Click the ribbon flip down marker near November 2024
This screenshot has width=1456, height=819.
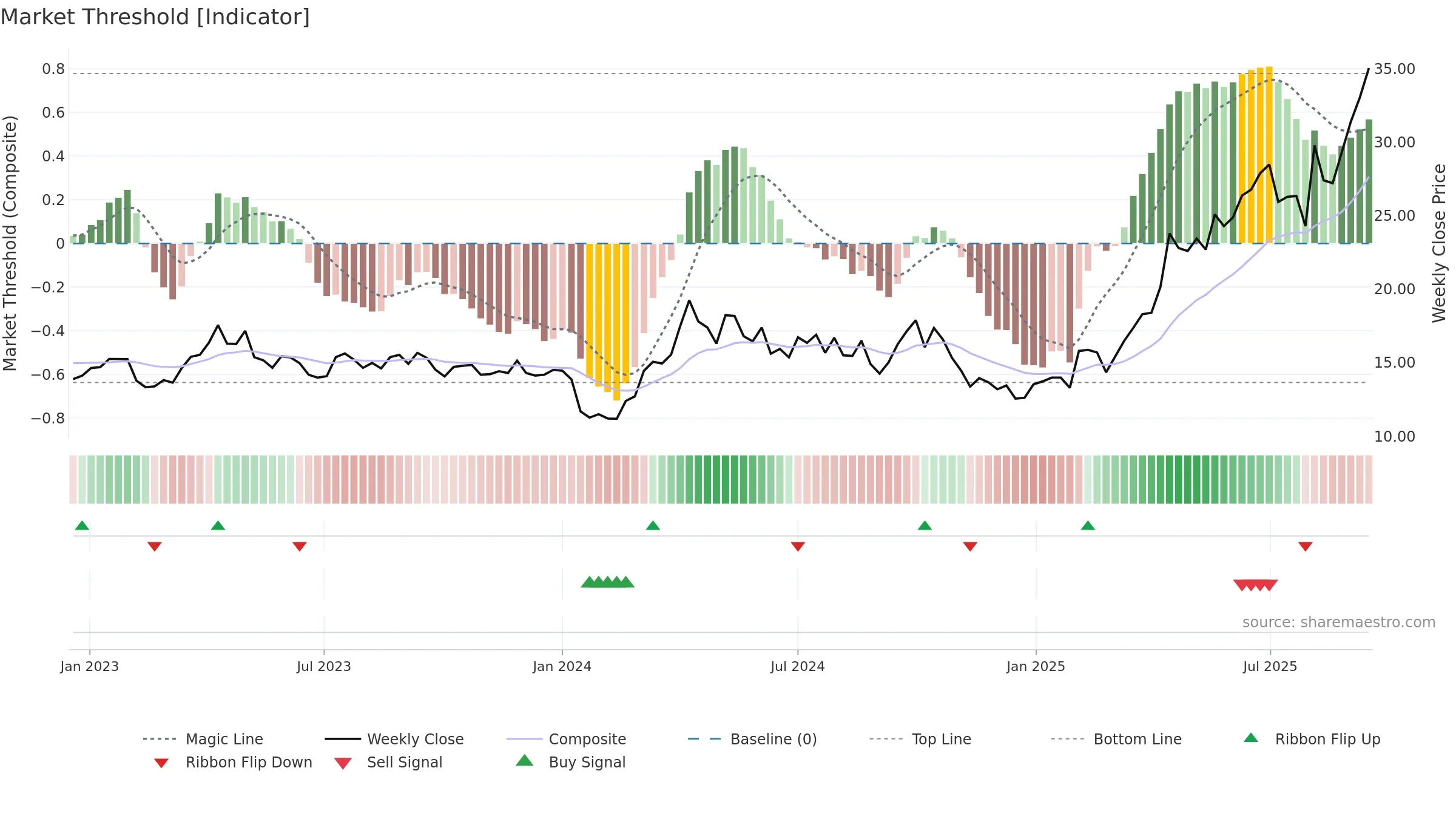click(970, 547)
